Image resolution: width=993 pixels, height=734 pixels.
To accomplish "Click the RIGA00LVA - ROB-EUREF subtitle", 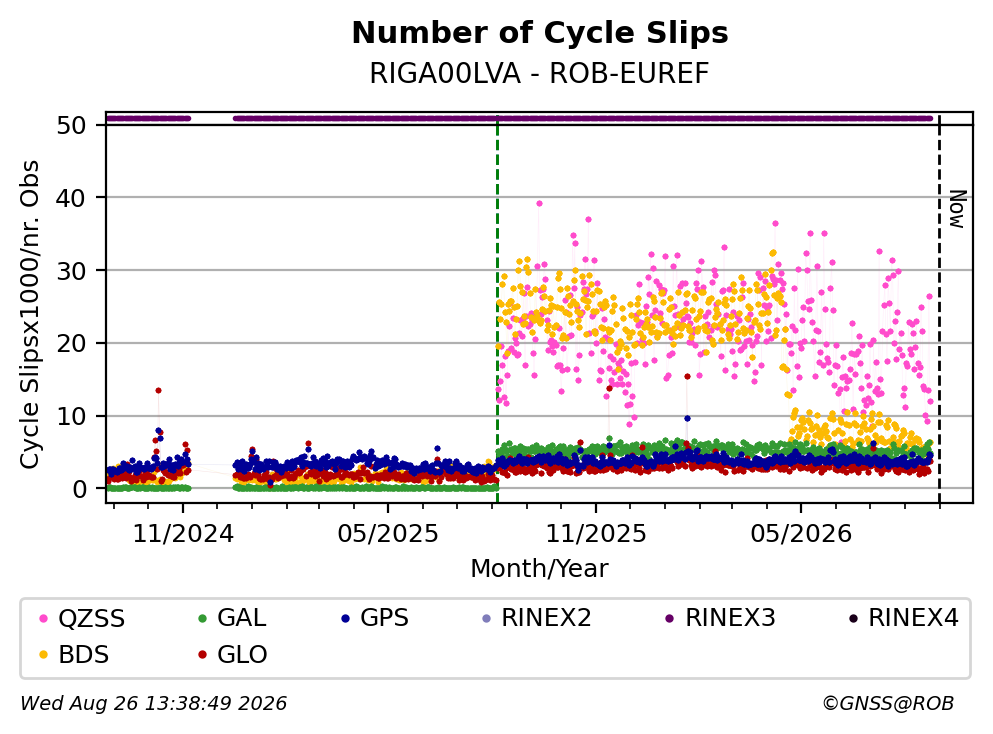I will pyautogui.click(x=539, y=73).
